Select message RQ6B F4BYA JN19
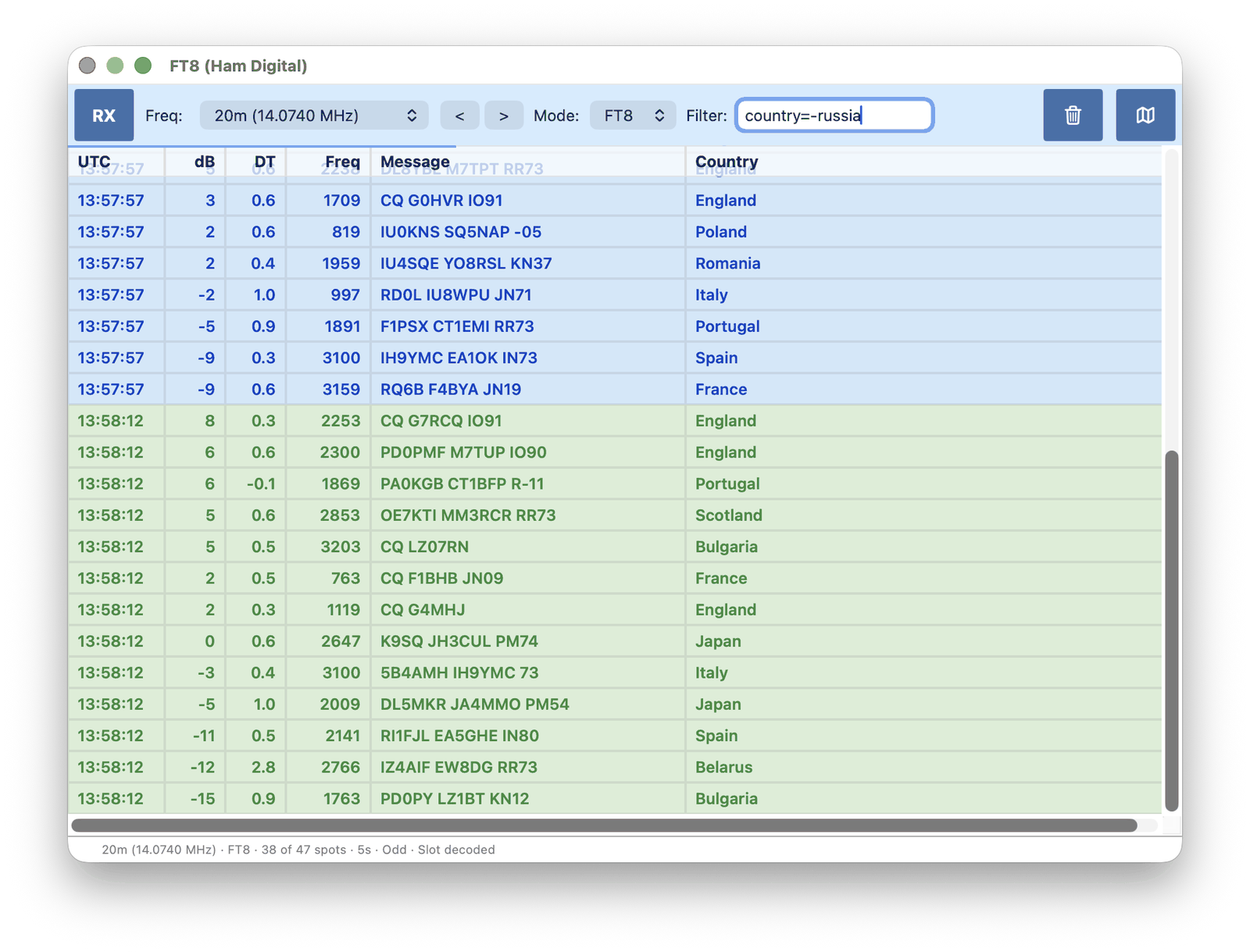This screenshot has width=1250, height=952. [x=451, y=389]
